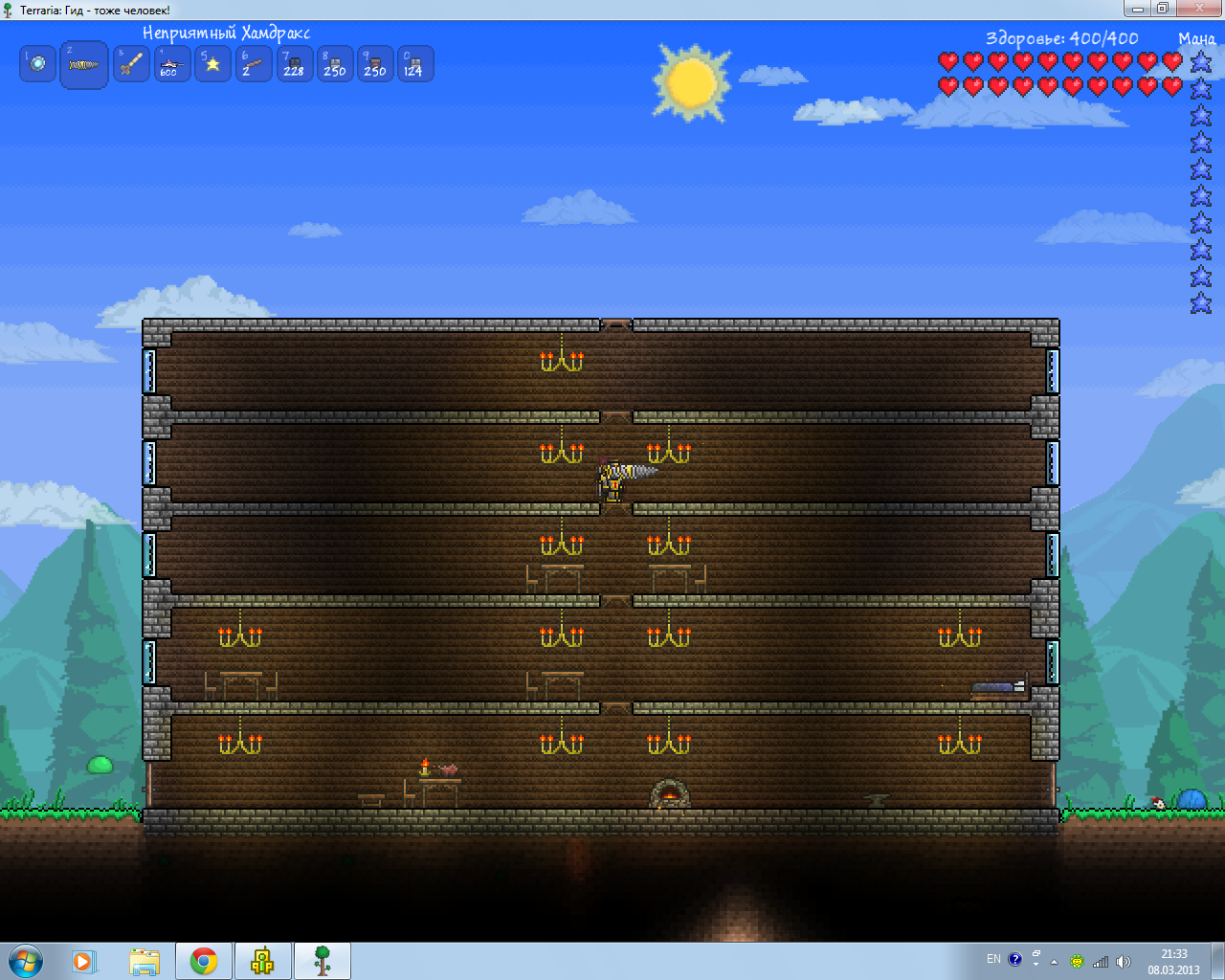Click the green tray icon beside network
Screen dimensions: 1225x980
(1077, 962)
